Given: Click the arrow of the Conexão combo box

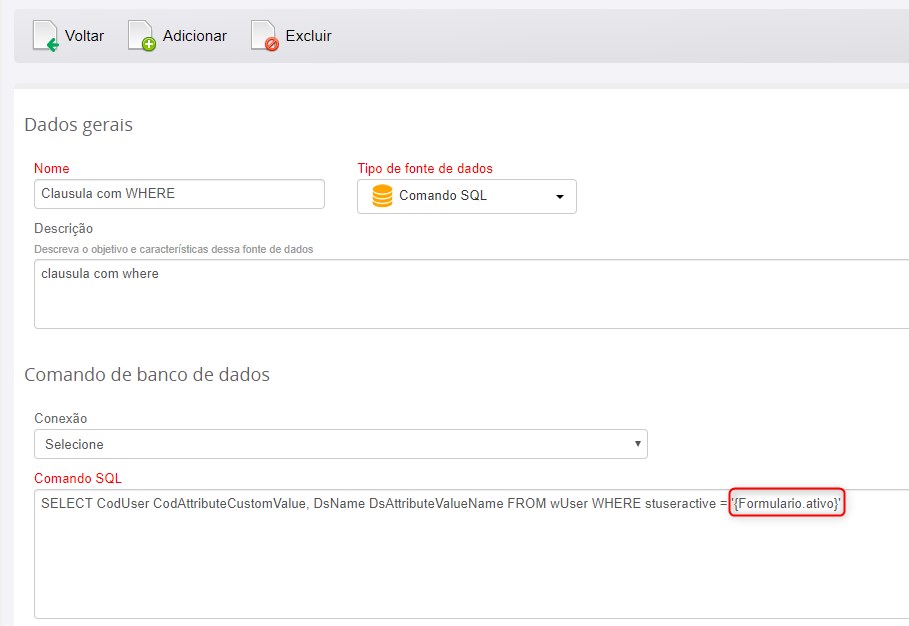Looking at the screenshot, I should point(637,443).
